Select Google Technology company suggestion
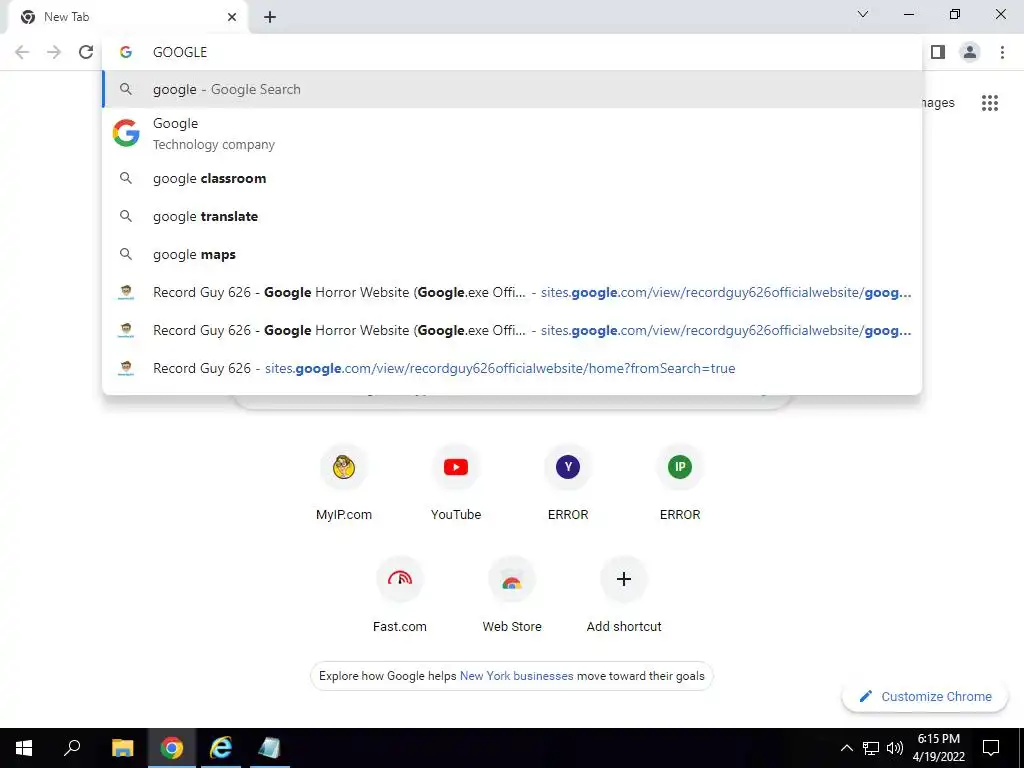Viewport: 1024px width, 768px height. coord(512,134)
